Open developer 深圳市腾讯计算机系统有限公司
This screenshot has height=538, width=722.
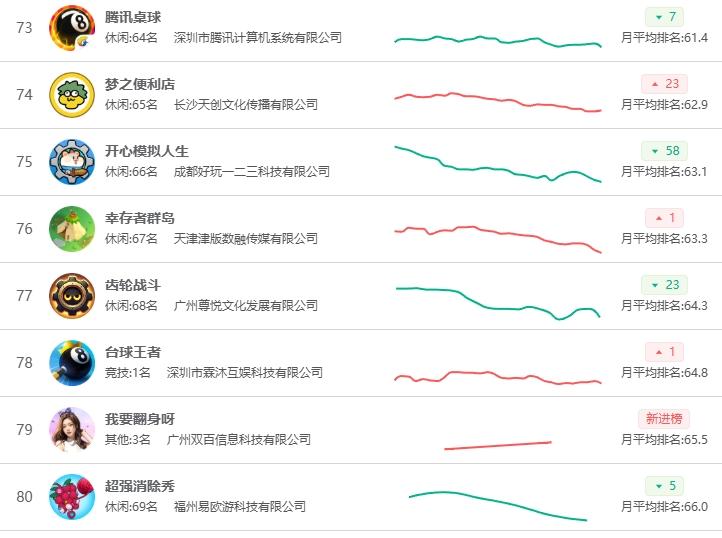pos(258,38)
